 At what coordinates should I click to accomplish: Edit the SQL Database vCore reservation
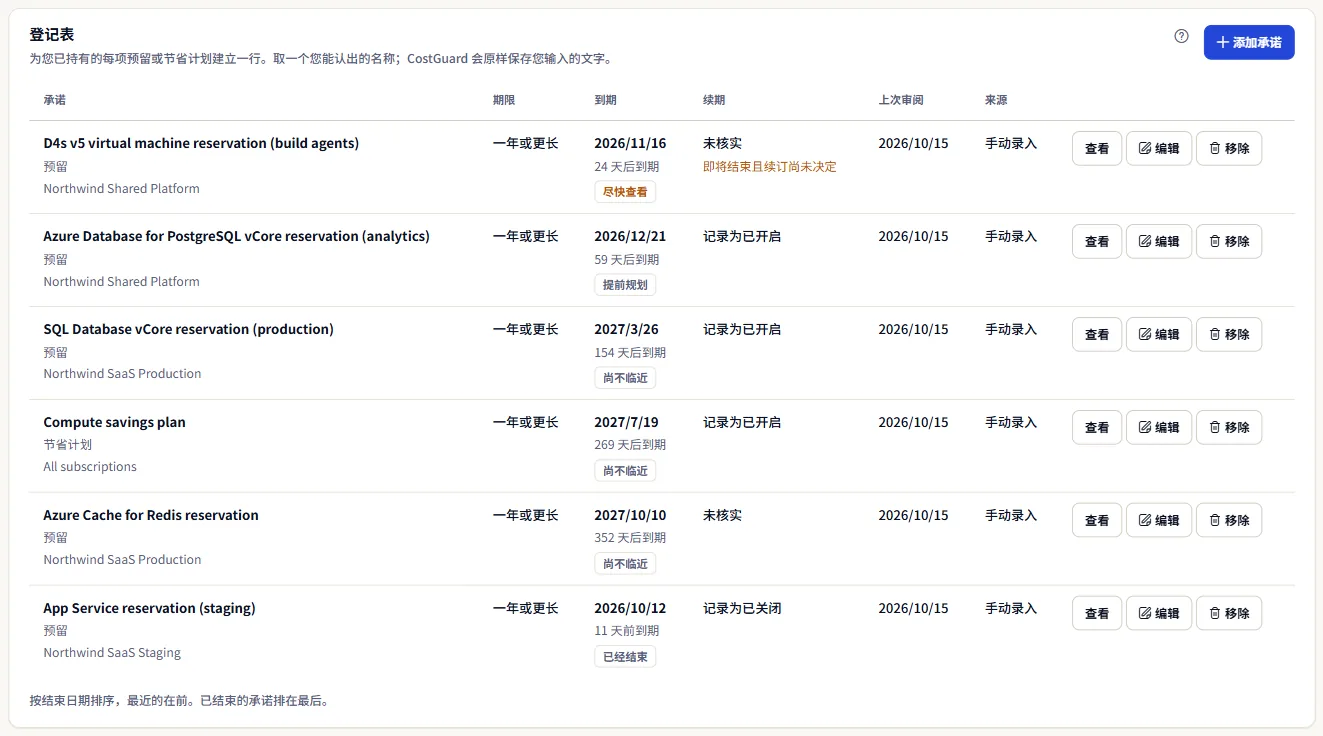(x=1159, y=334)
